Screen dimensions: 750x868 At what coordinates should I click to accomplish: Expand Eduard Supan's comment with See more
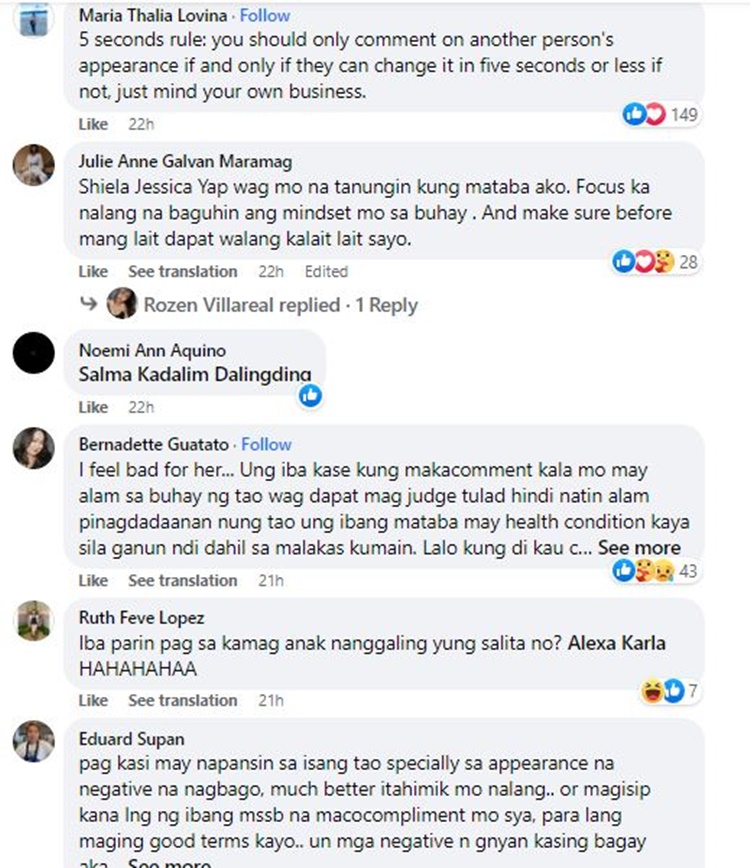pos(169,862)
